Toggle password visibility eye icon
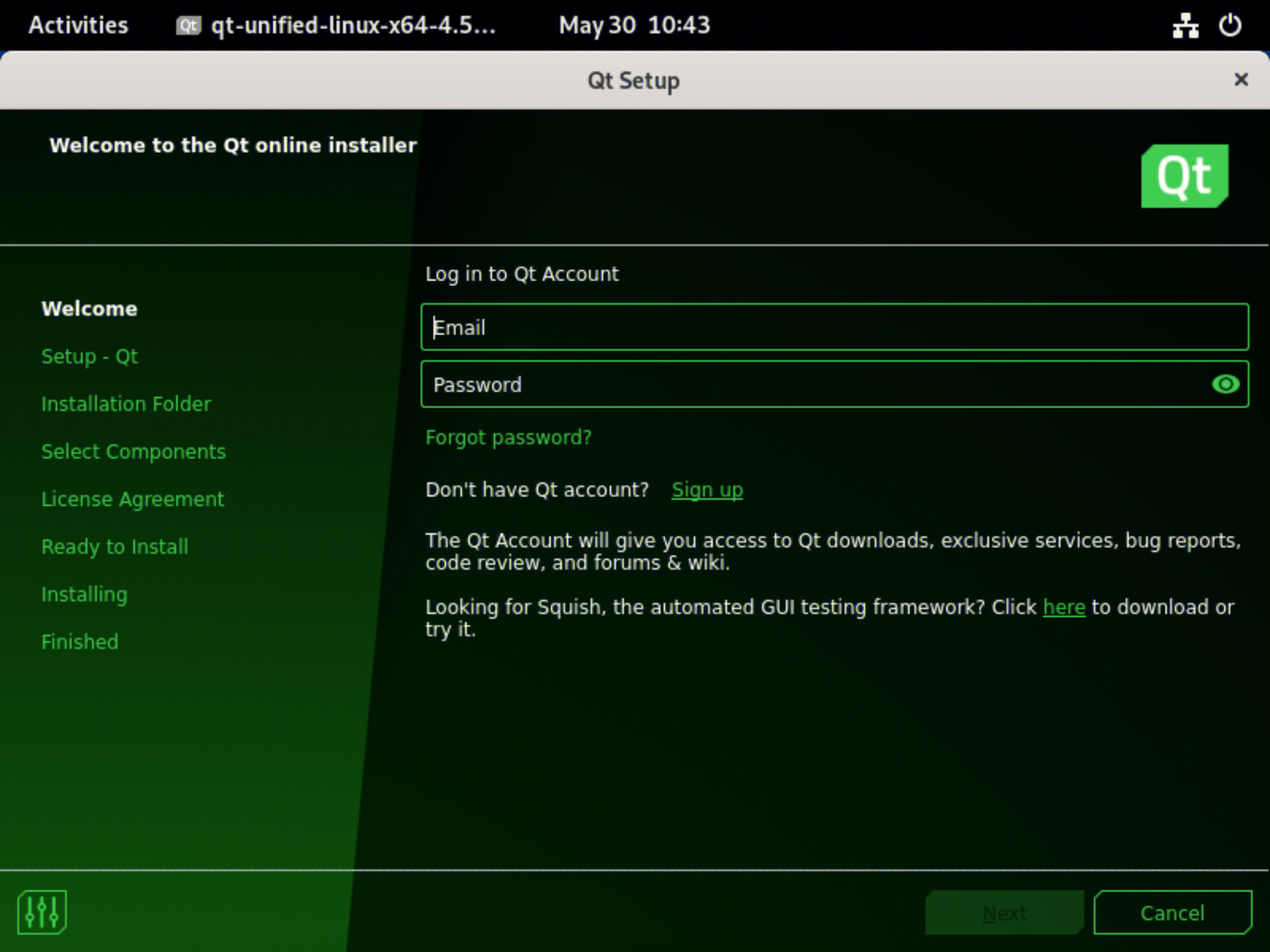This screenshot has height=952, width=1270. tap(1225, 384)
